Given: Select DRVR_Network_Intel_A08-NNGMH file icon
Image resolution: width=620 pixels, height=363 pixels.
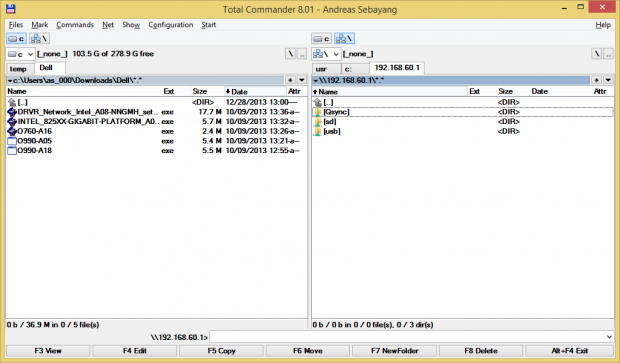Looking at the screenshot, I should coord(12,112).
